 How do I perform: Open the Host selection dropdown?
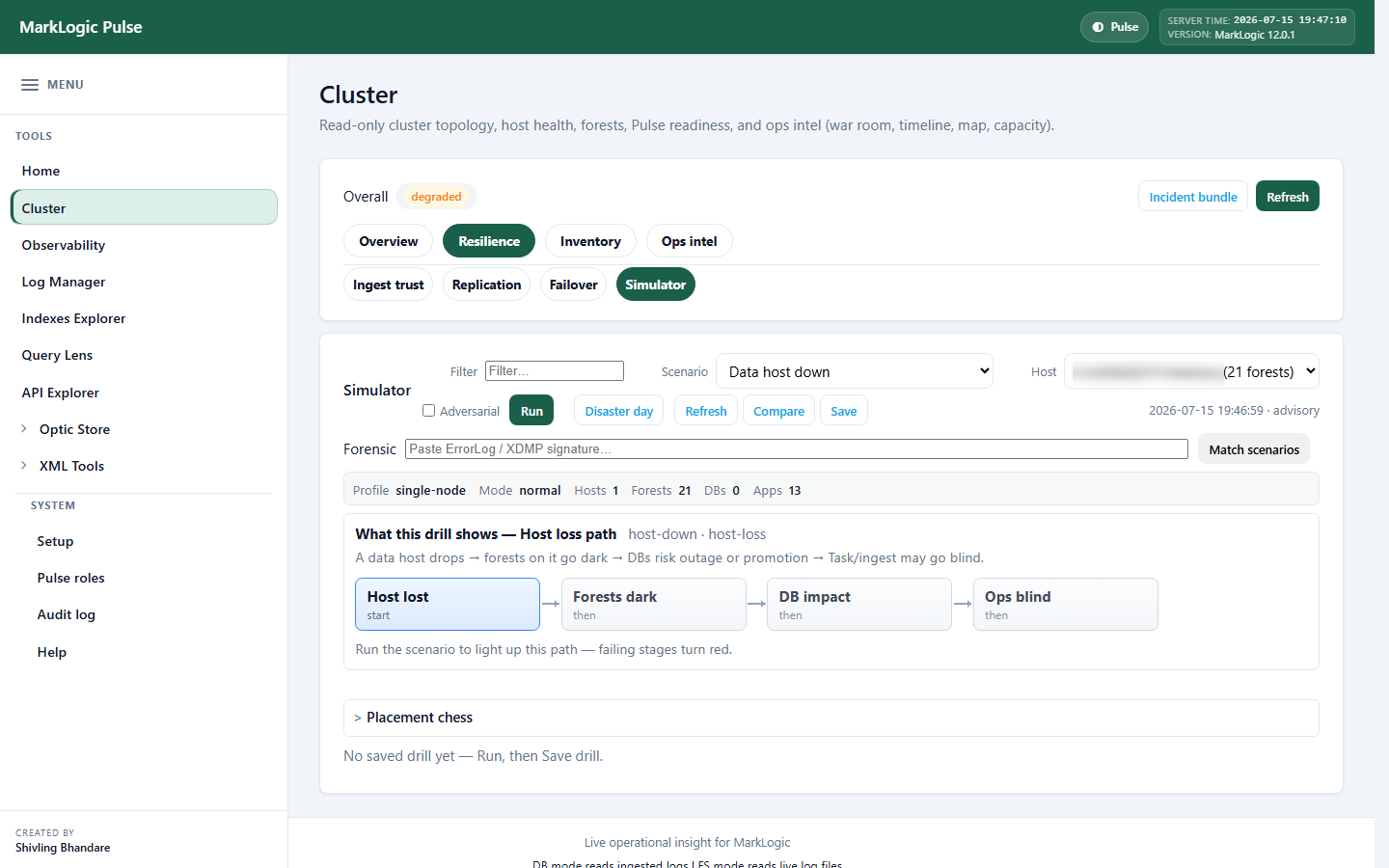click(1191, 371)
